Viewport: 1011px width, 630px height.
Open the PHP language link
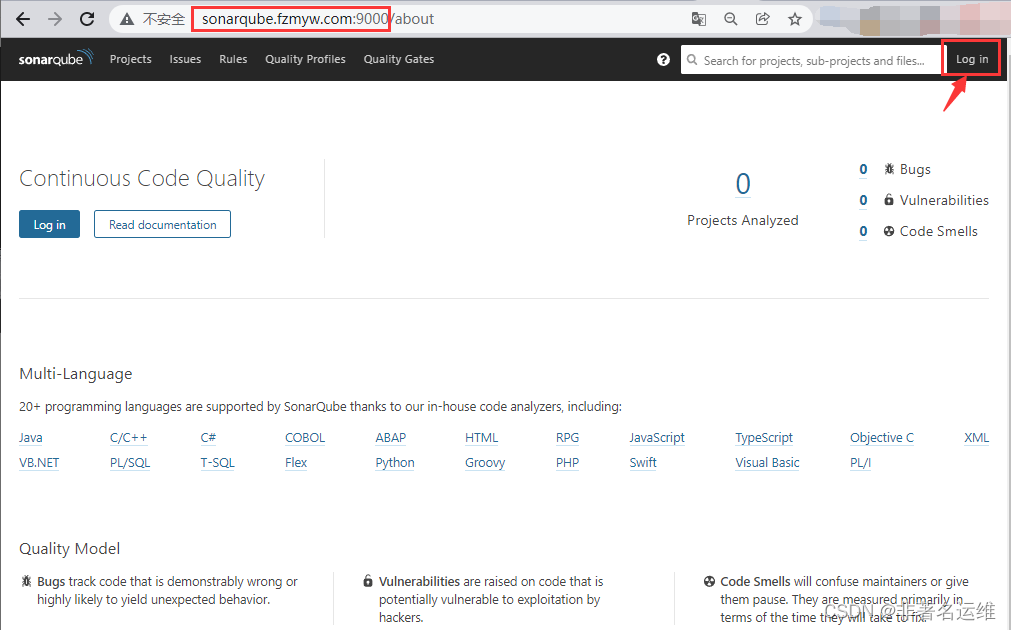click(x=567, y=462)
